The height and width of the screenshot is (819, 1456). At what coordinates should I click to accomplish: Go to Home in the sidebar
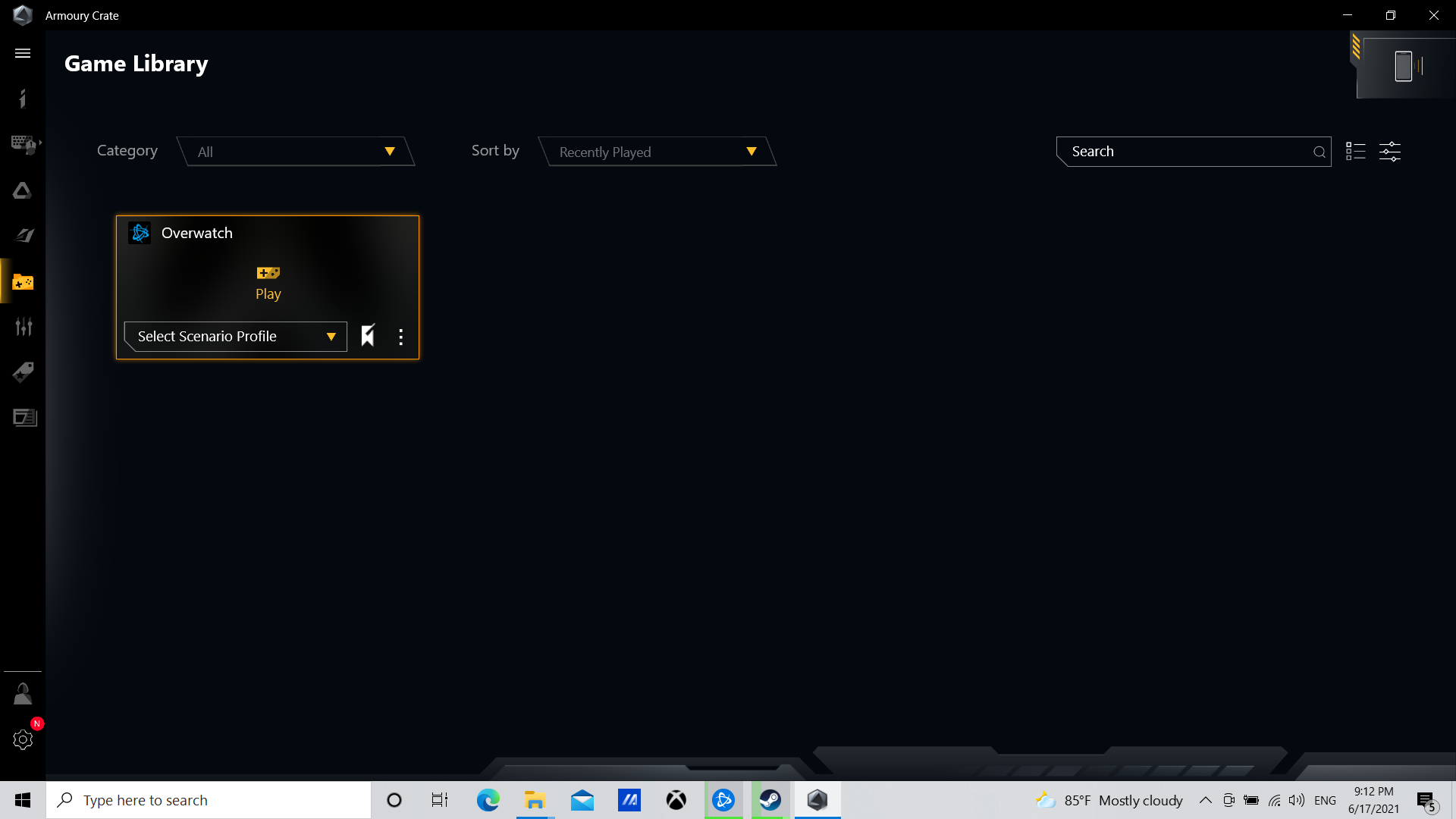tap(23, 99)
